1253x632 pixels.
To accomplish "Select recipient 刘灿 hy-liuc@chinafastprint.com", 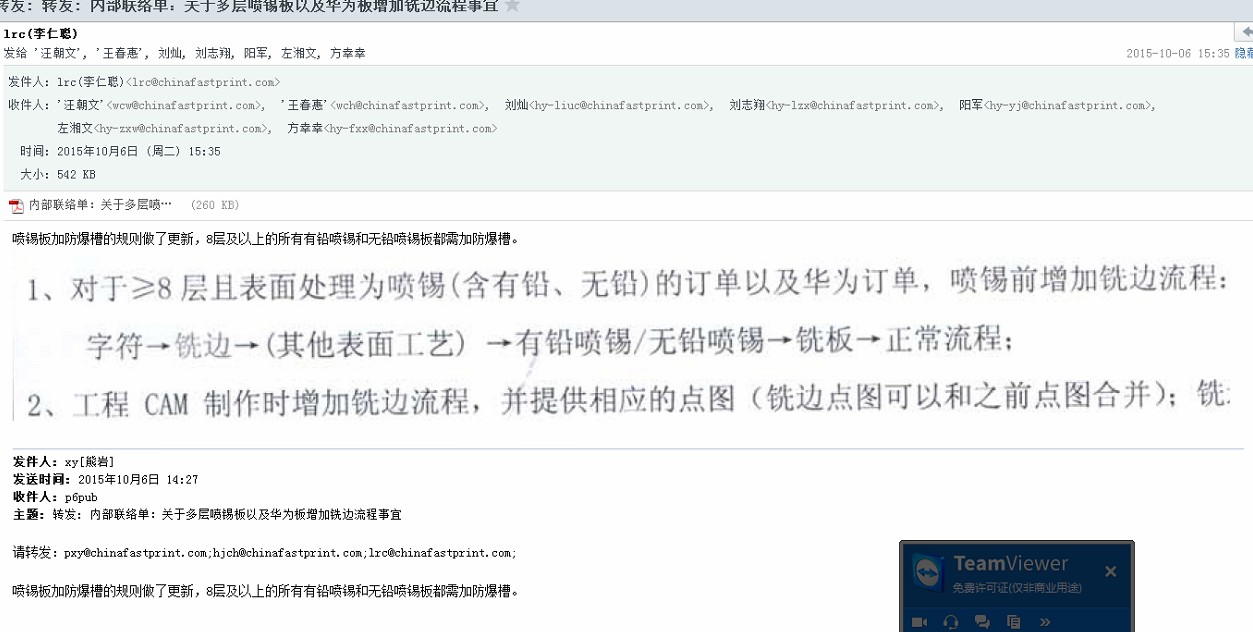I will 608,105.
